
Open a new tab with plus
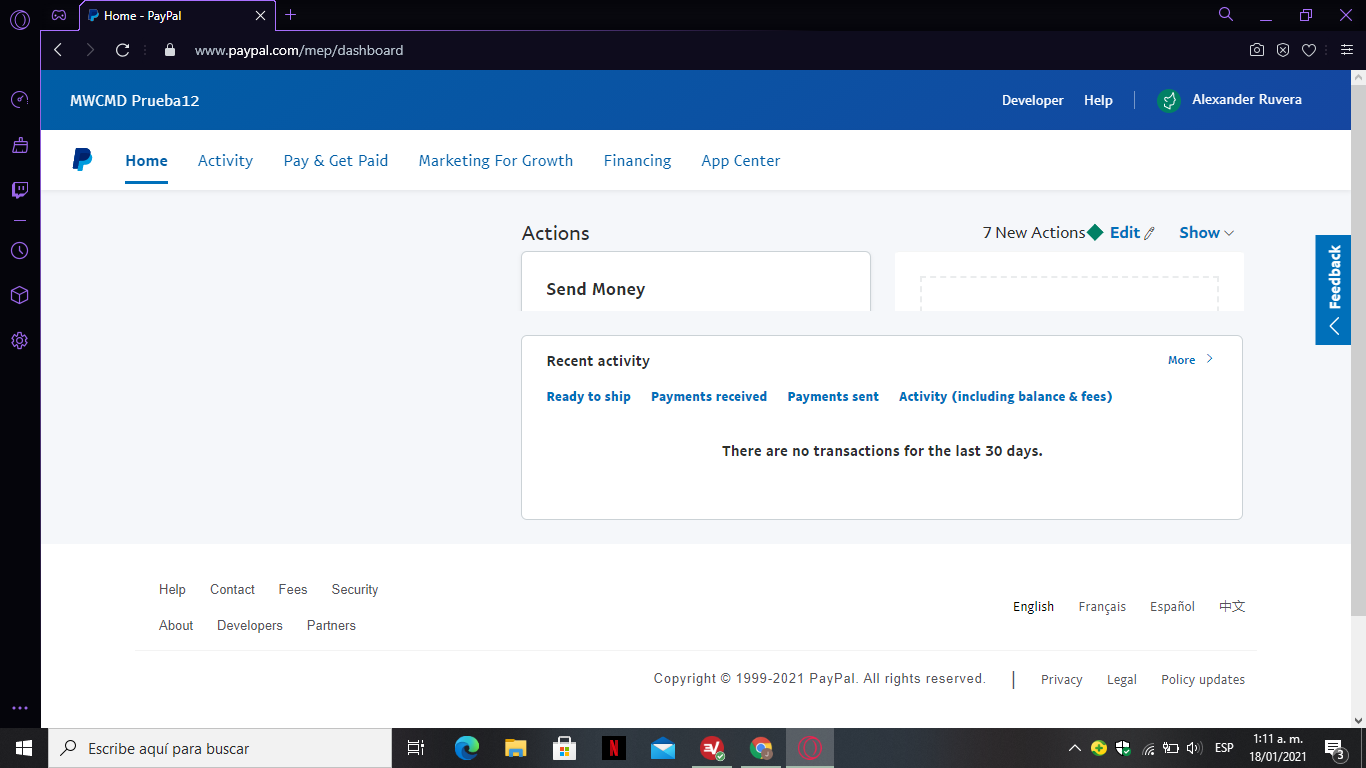291,15
